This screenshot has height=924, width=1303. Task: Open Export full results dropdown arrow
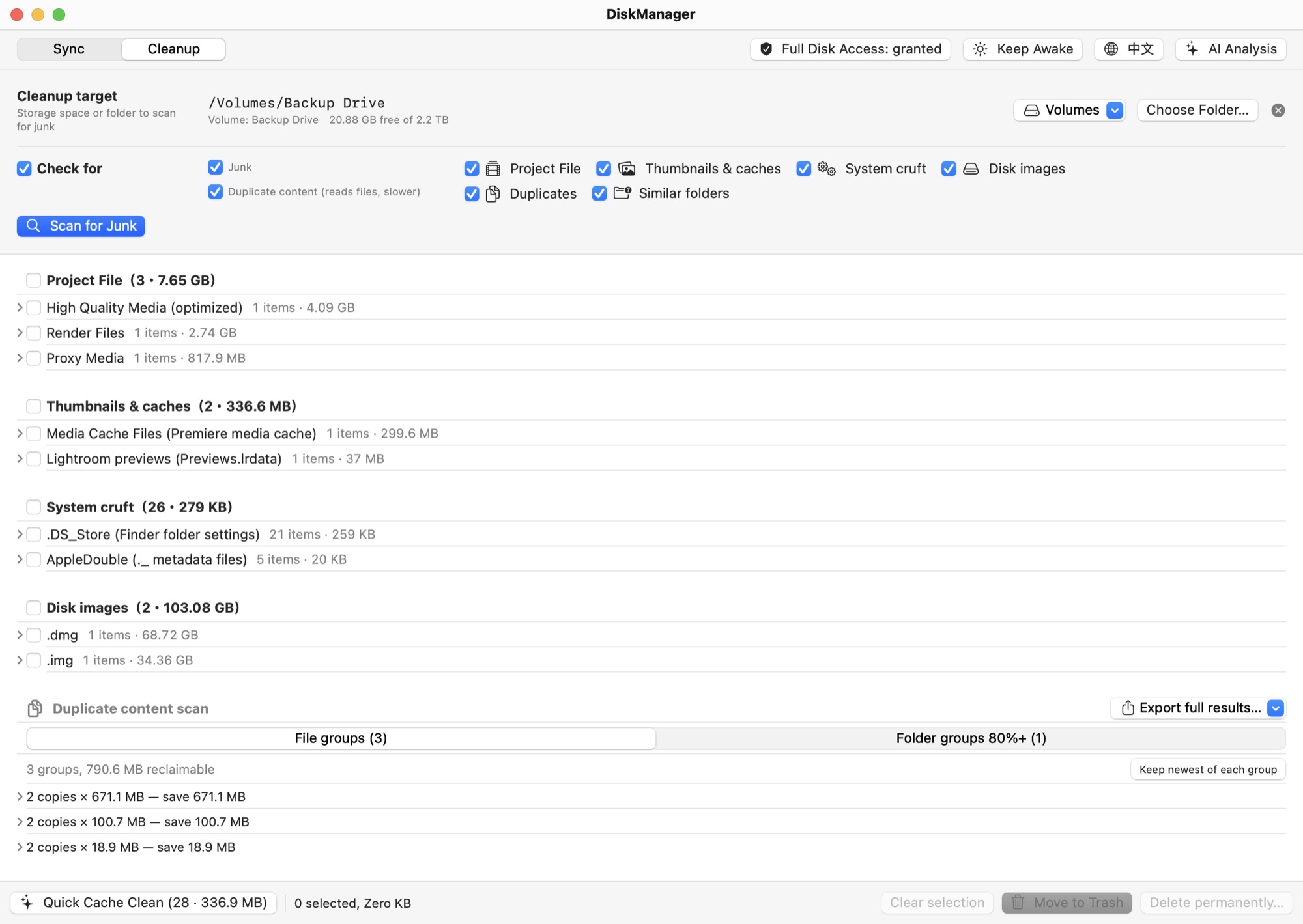[x=1275, y=708]
